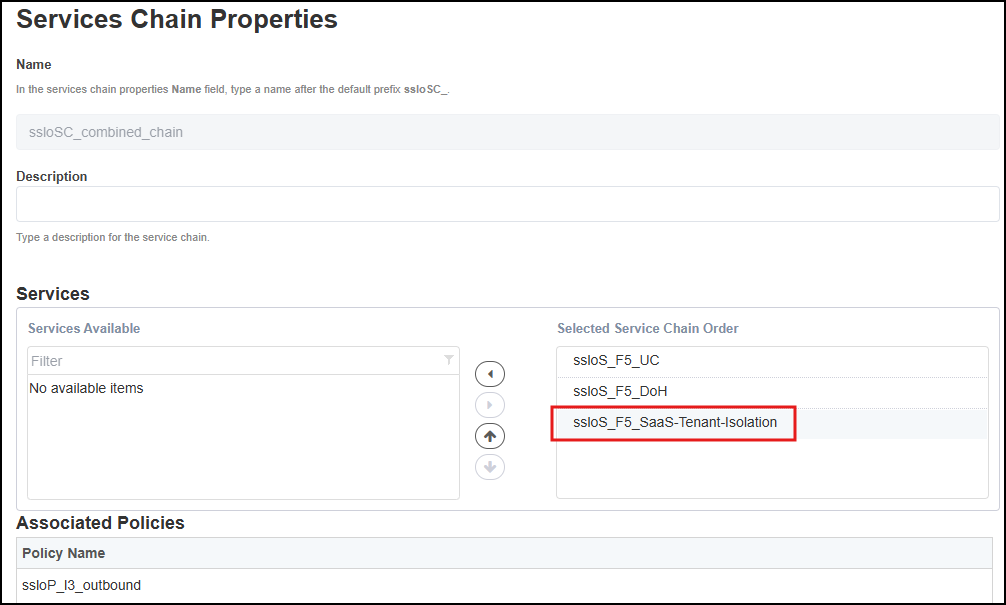The image size is (1006, 605).
Task: Click the ssloSC_combined_chain name field
Action: click(x=507, y=132)
